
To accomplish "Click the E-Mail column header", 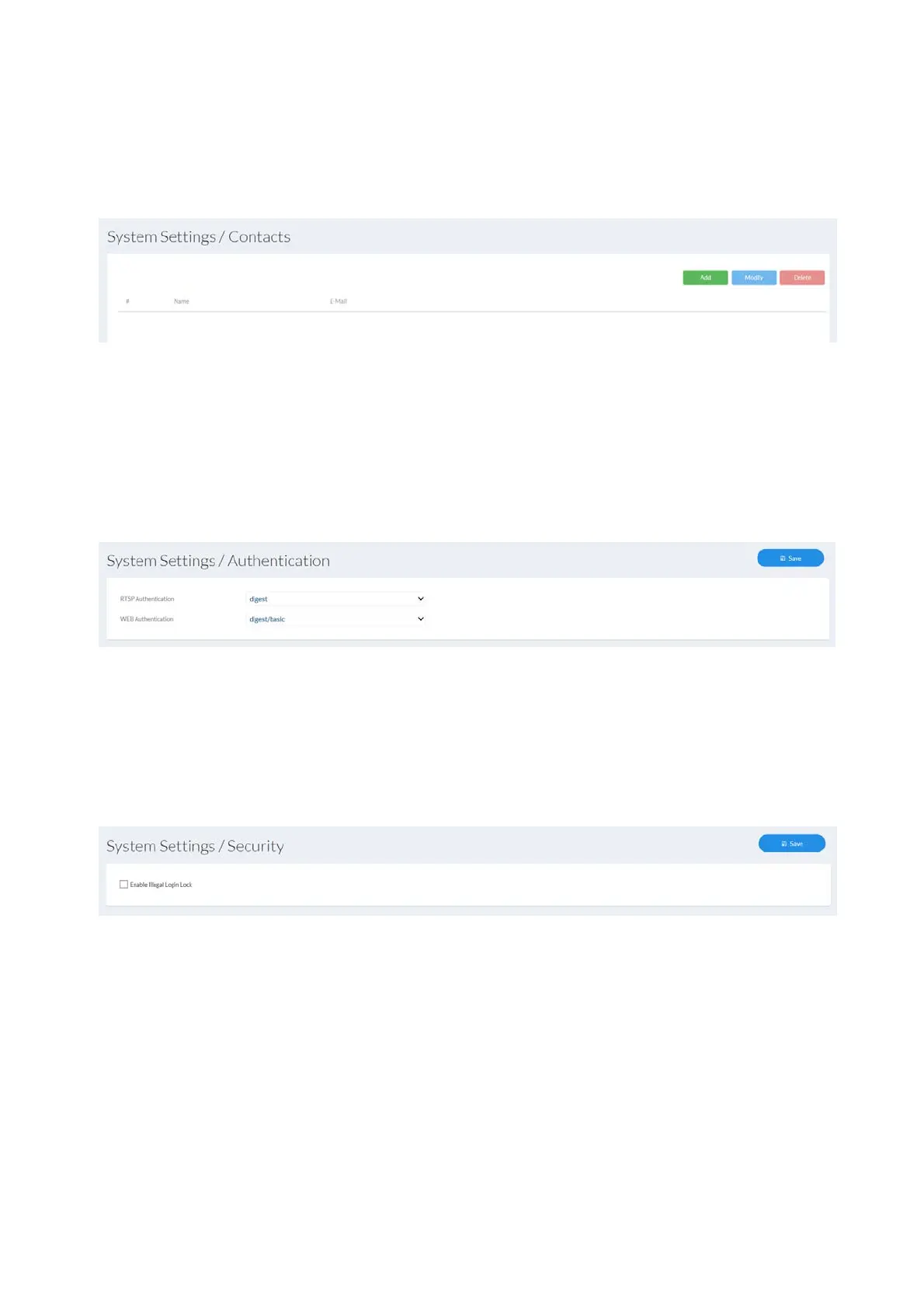I will pyautogui.click(x=339, y=301).
